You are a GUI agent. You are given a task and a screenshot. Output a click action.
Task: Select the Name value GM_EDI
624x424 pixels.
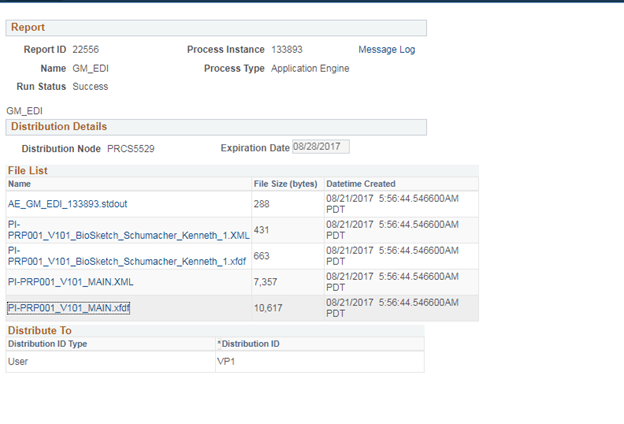90,68
